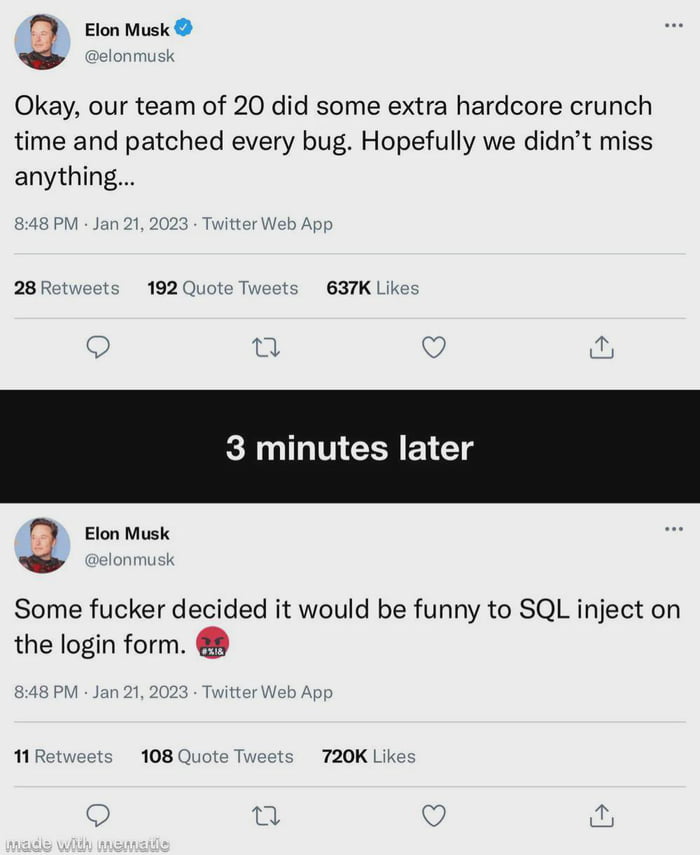700x855 pixels.
Task: View 192 Quote Tweets
Action: point(222,288)
